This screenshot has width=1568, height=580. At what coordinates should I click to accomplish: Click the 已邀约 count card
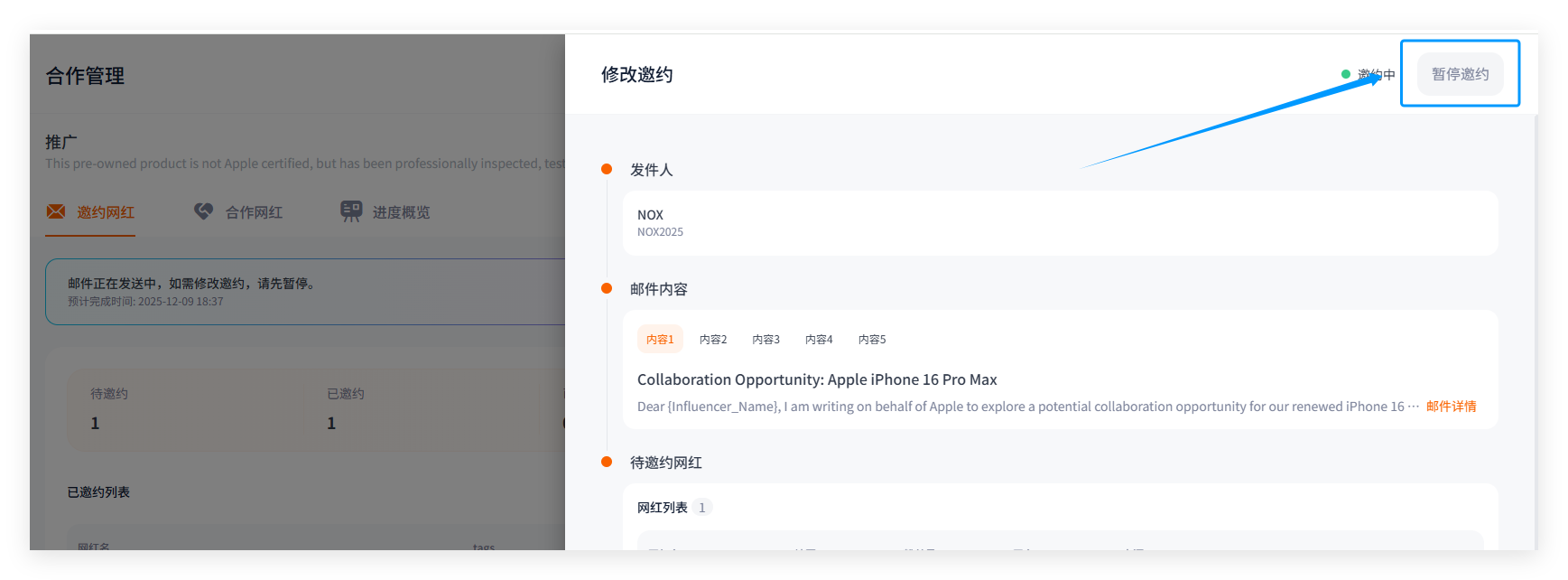pyautogui.click(x=422, y=409)
